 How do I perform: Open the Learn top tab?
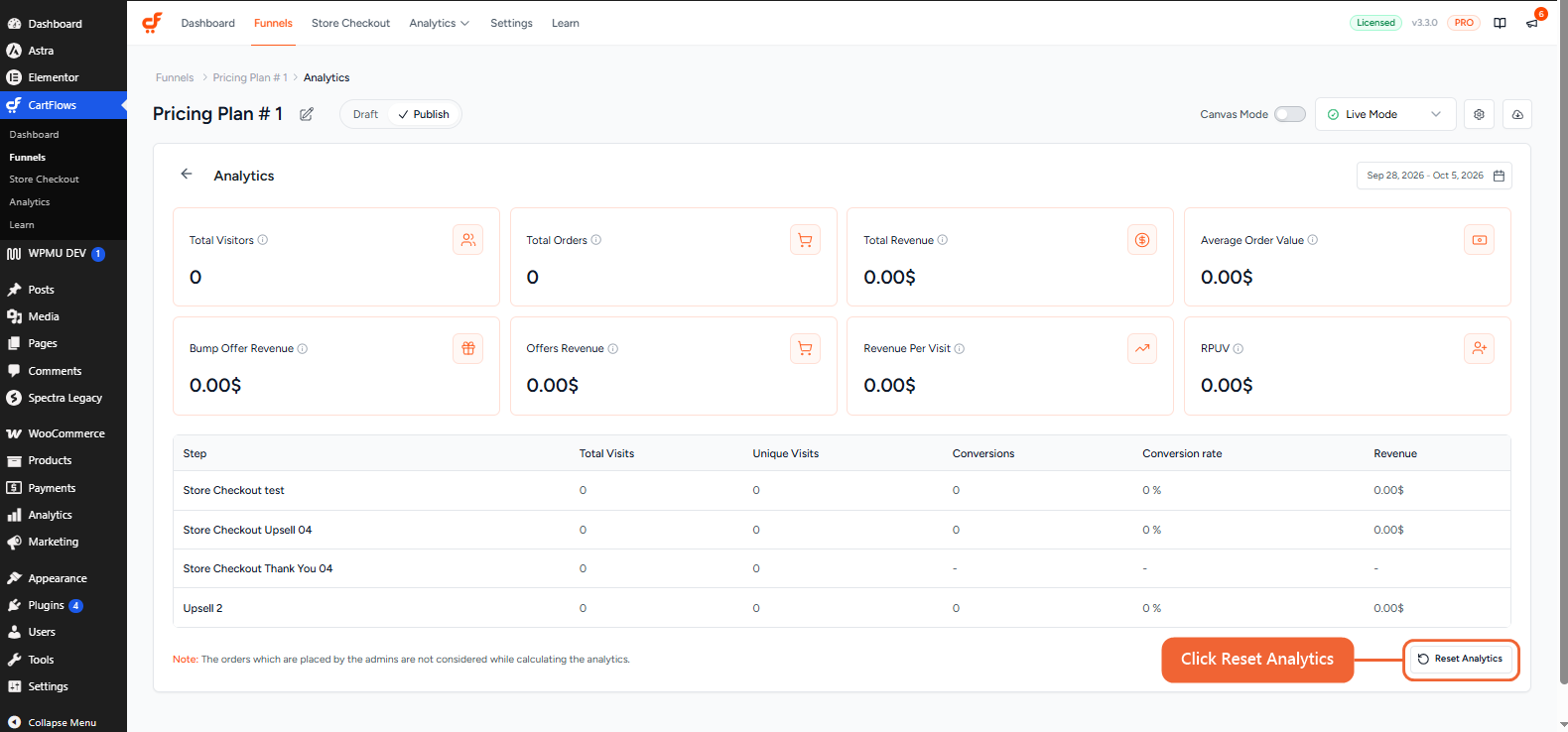[566, 23]
